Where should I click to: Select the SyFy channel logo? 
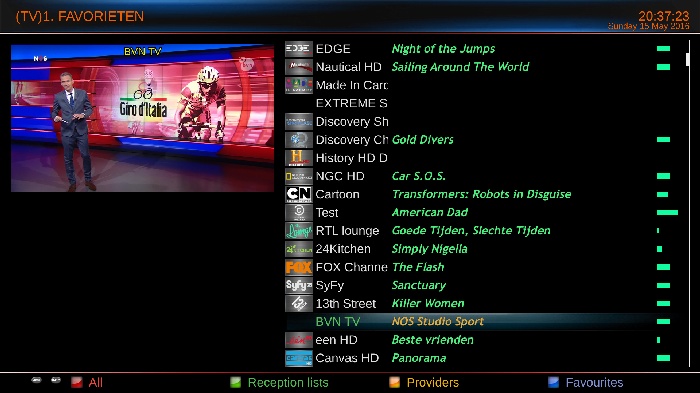[x=299, y=285]
